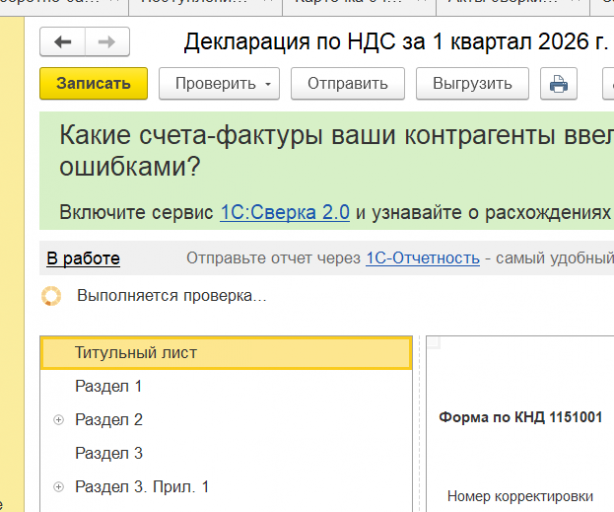
Task: Export the declaration with Выгрузить
Action: [x=472, y=83]
